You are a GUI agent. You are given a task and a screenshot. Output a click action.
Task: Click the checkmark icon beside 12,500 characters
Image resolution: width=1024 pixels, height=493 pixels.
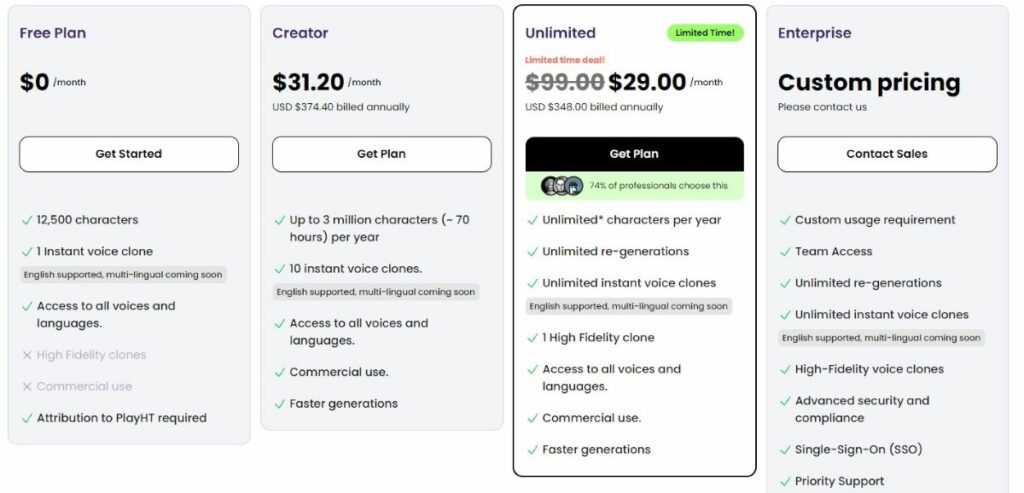point(27,220)
